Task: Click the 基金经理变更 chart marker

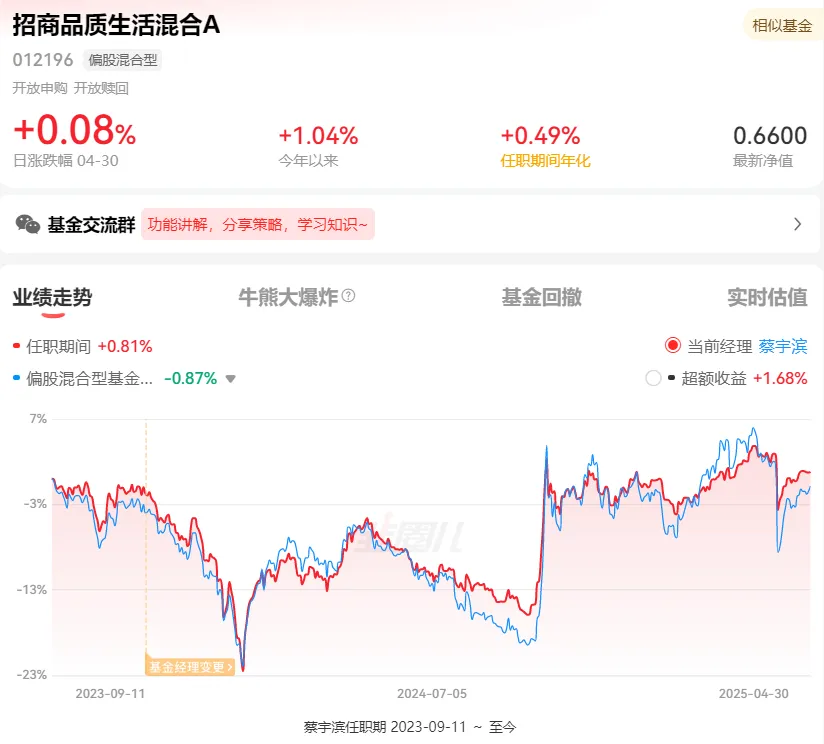Action: [x=190, y=667]
